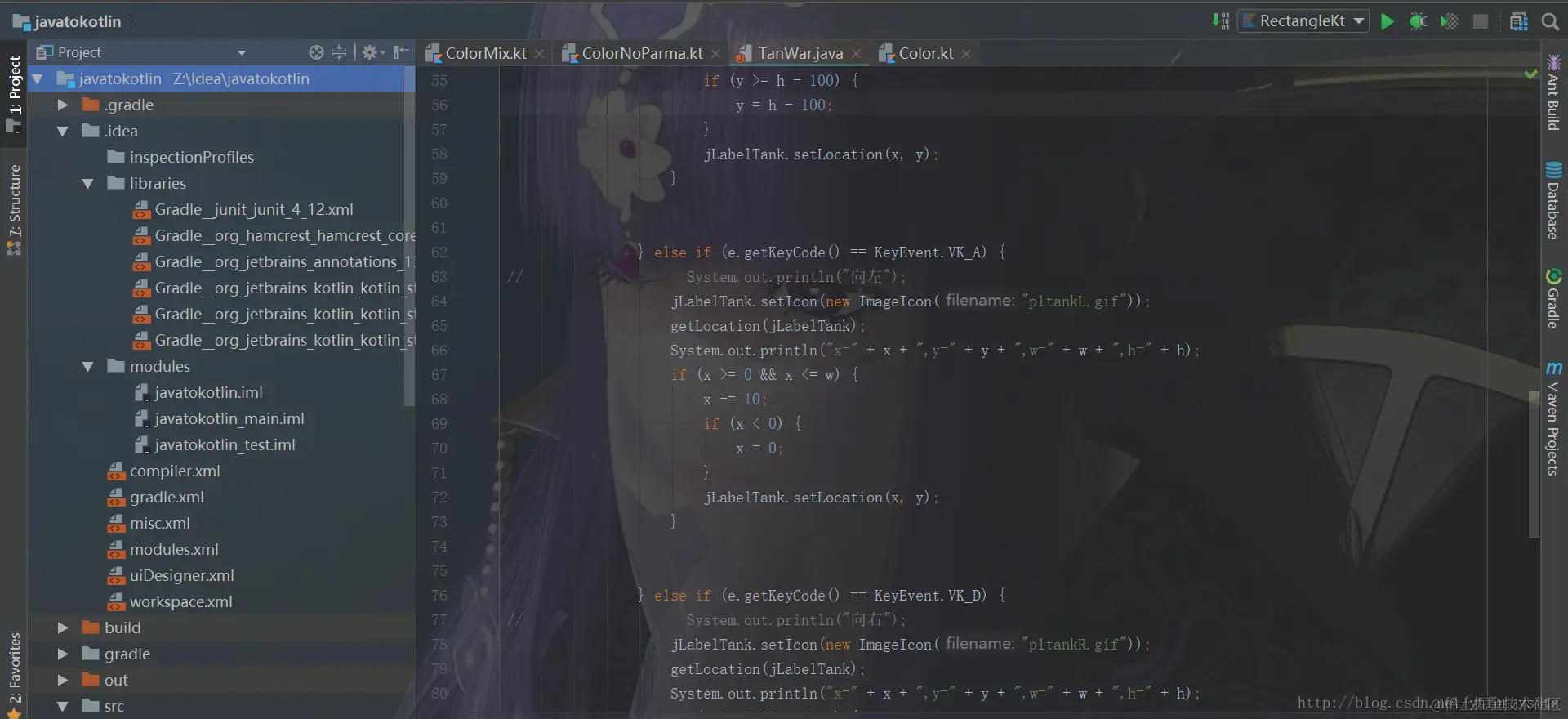Viewport: 1568px width, 719px height.
Task: Close the Color.kt tab
Action: coord(966,54)
